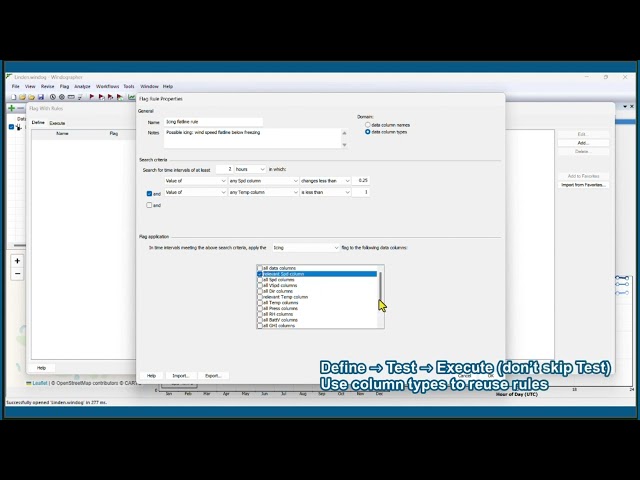The width and height of the screenshot is (640, 480).
Task: Open the View menu
Action: [30, 87]
